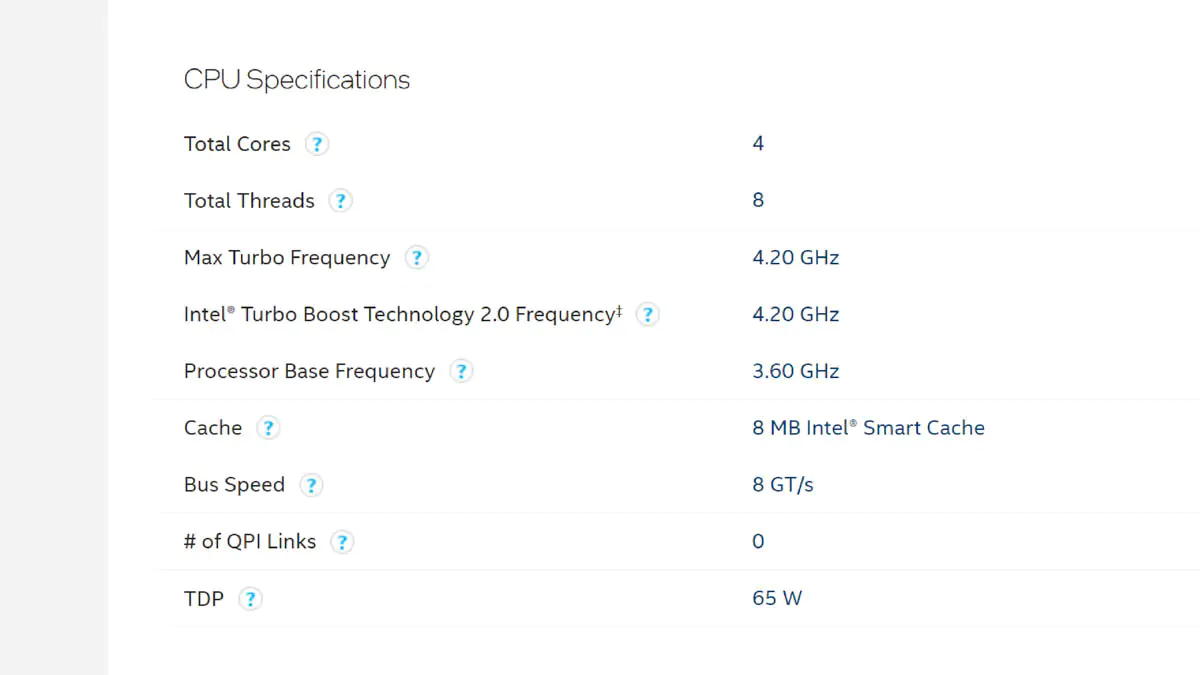The width and height of the screenshot is (1200, 675).
Task: Click the Intel Turbo Boost Technology label
Action: click(x=403, y=314)
